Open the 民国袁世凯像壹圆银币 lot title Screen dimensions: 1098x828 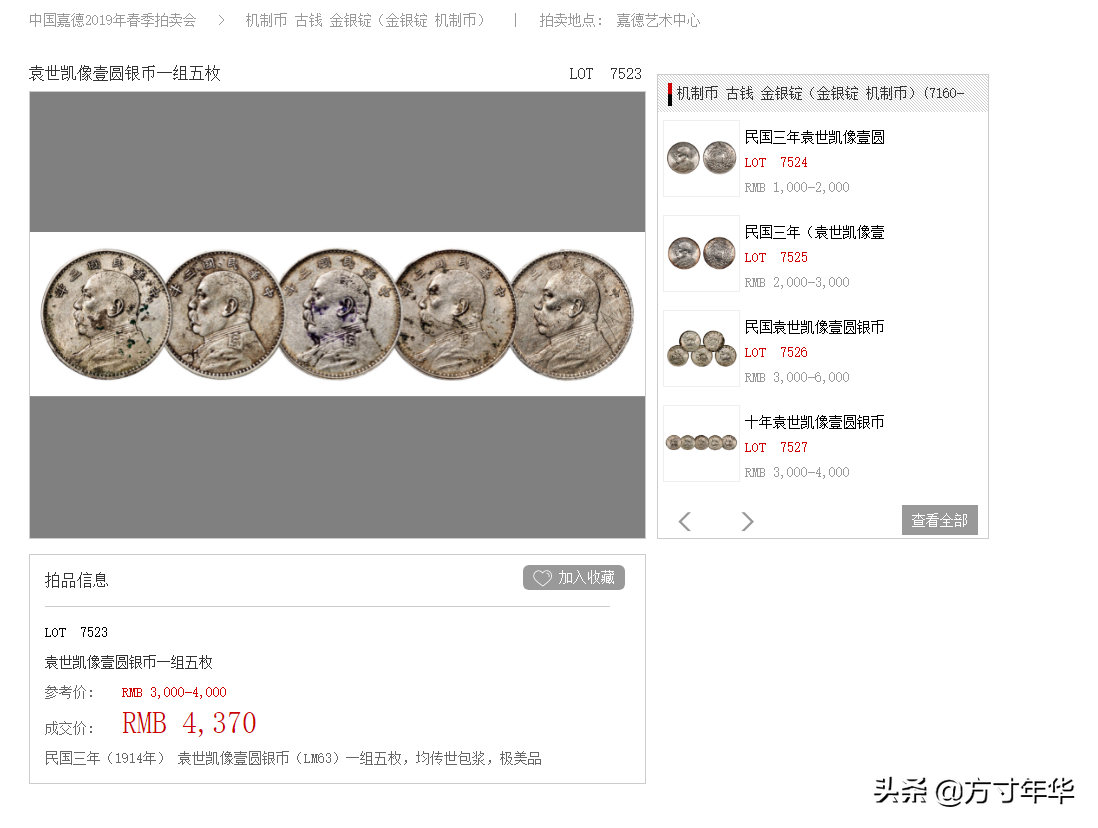coord(814,327)
